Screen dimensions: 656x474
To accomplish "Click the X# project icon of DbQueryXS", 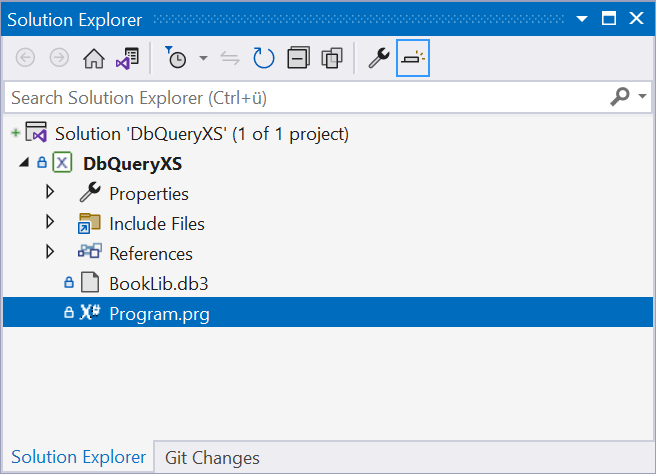I will click(62, 163).
